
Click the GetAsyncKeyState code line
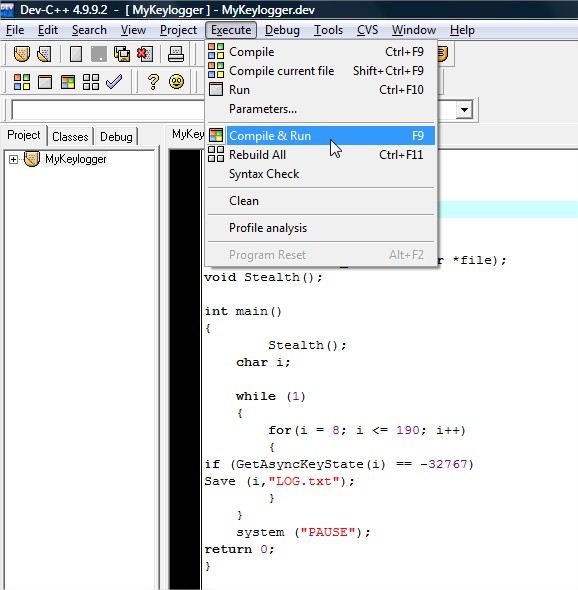(x=339, y=464)
